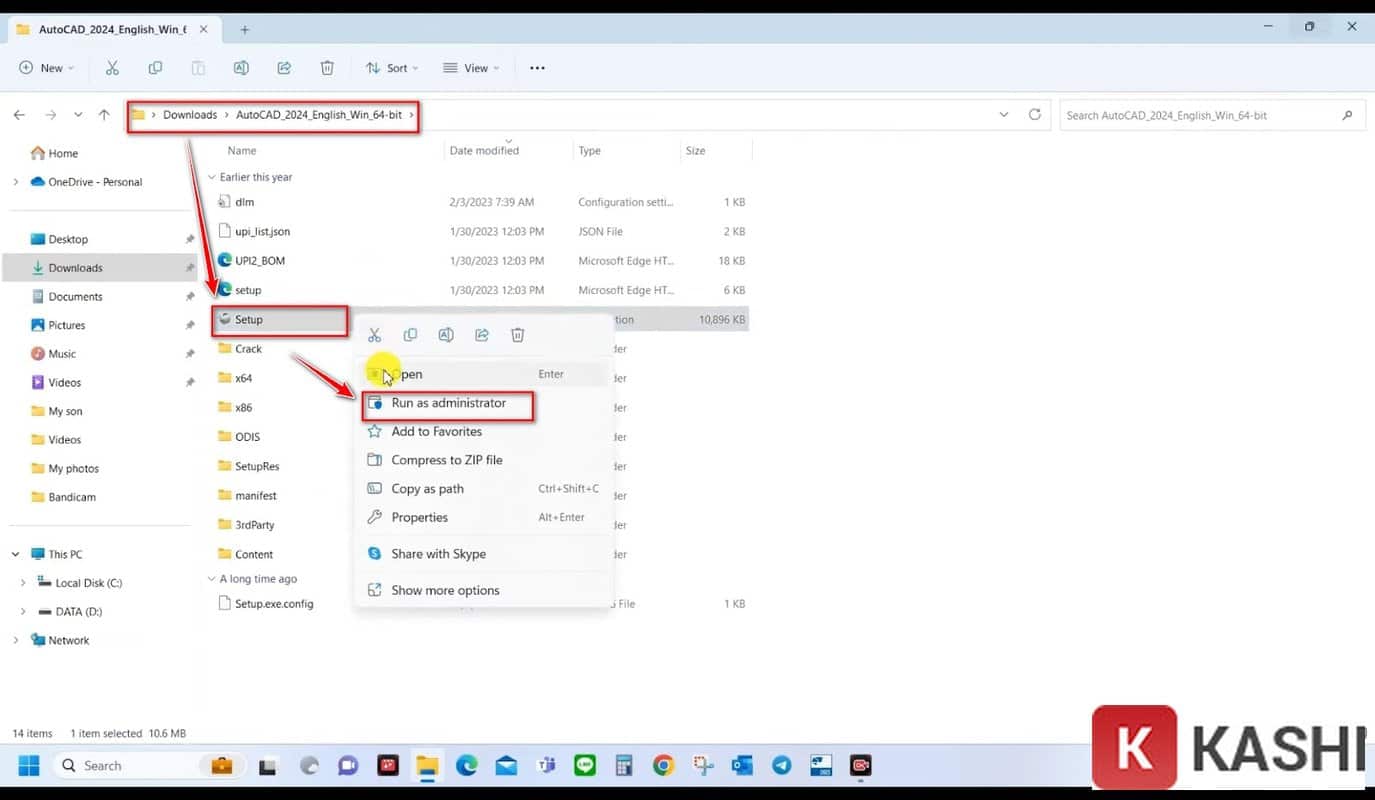Open the Crack folder

click(248, 349)
